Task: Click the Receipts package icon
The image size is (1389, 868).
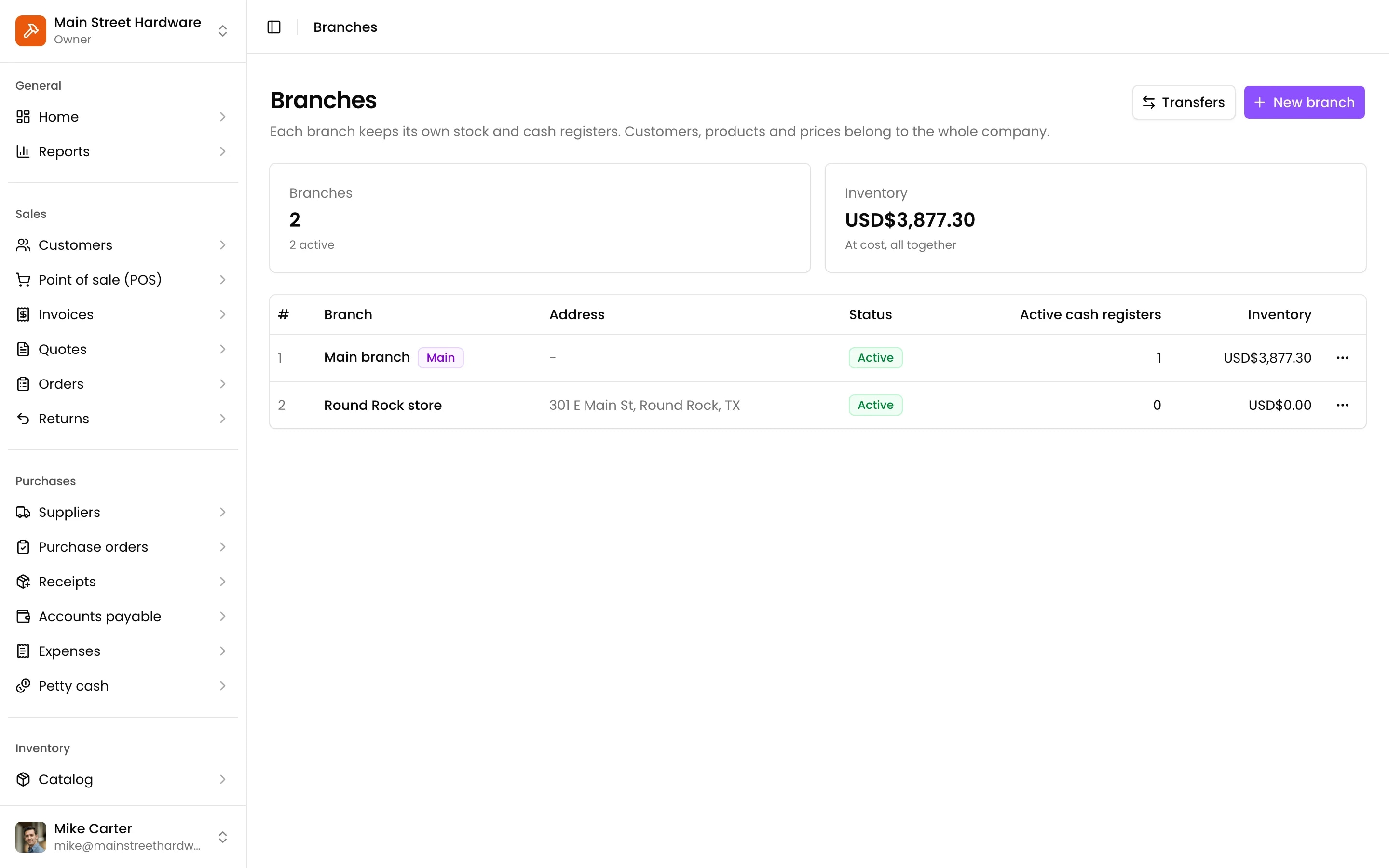Action: point(23,582)
